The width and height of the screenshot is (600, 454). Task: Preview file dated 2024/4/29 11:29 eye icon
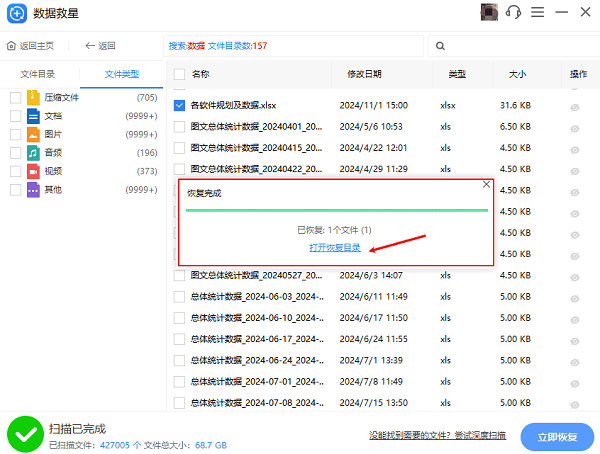click(x=575, y=171)
